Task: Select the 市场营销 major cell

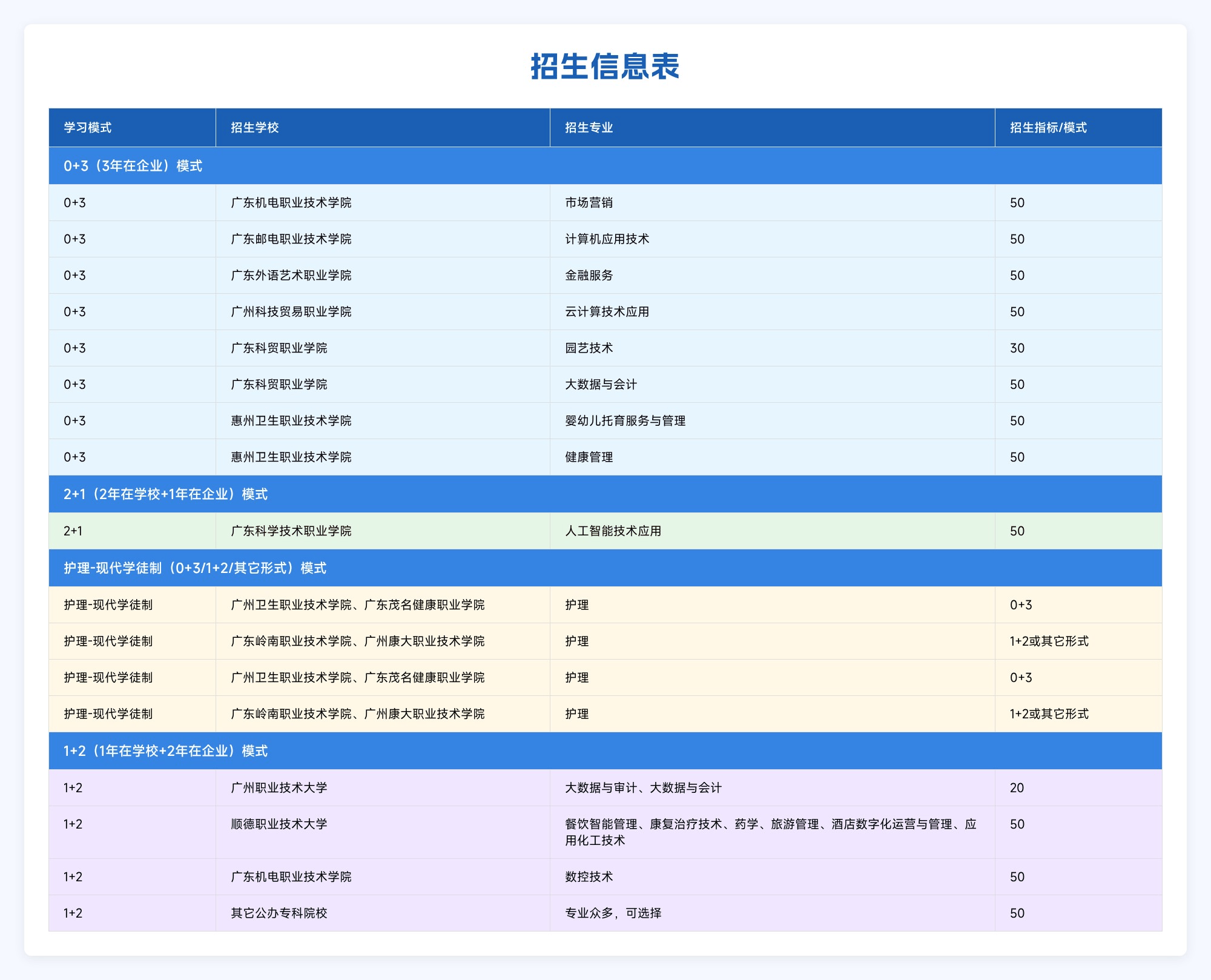Action: tap(773, 203)
